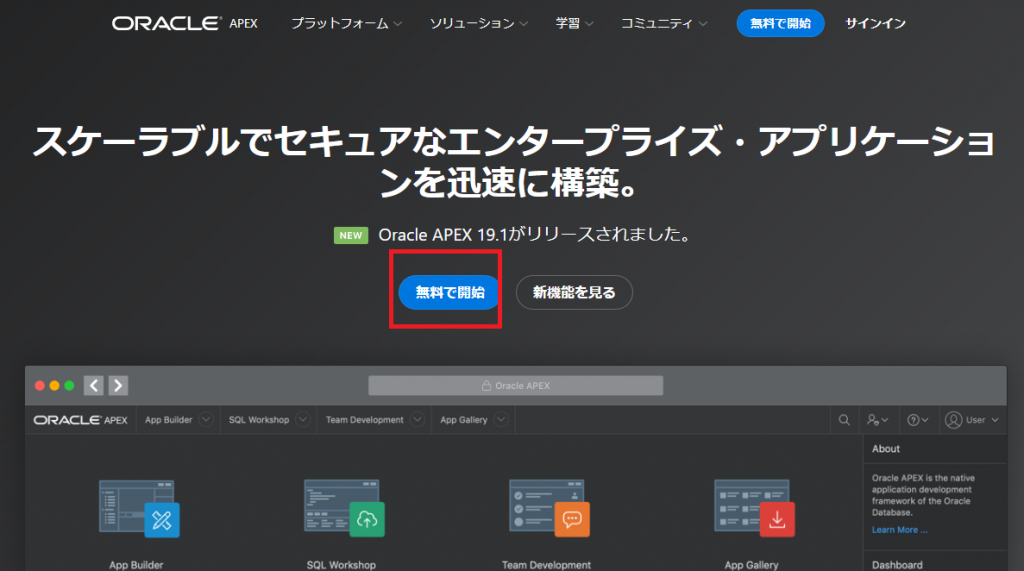Expand the コミュニティ menu
Viewport: 1024px width, 571px height.
tap(664, 24)
